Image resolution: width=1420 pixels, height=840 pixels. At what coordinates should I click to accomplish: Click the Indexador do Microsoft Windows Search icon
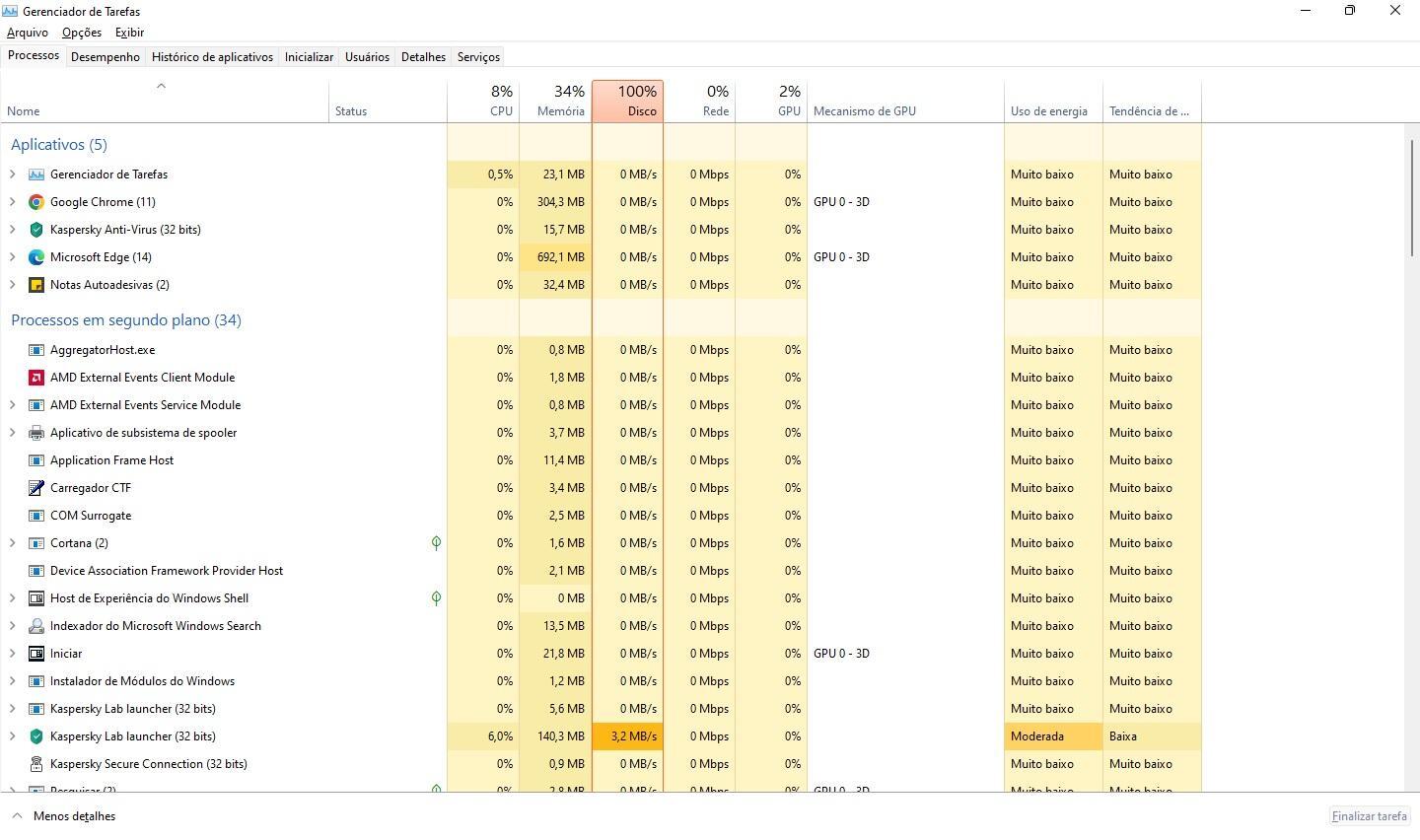pyautogui.click(x=36, y=626)
